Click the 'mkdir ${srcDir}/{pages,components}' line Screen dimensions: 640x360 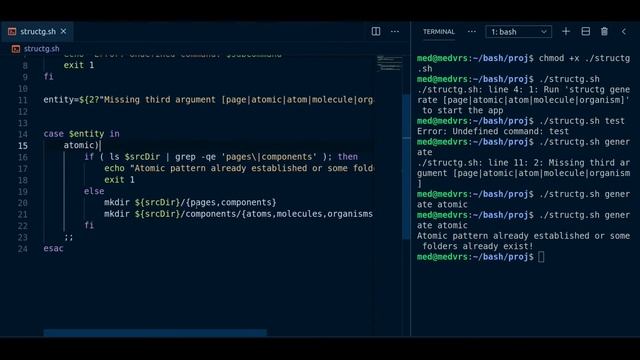pyautogui.click(x=190, y=202)
